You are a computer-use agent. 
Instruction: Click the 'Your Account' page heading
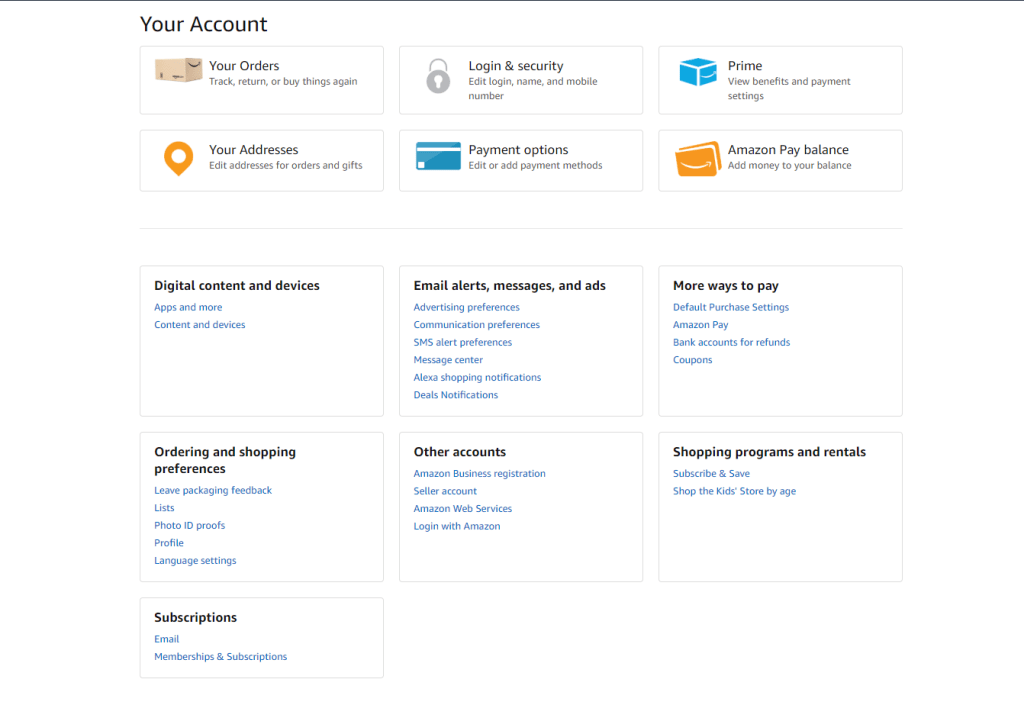coord(204,24)
